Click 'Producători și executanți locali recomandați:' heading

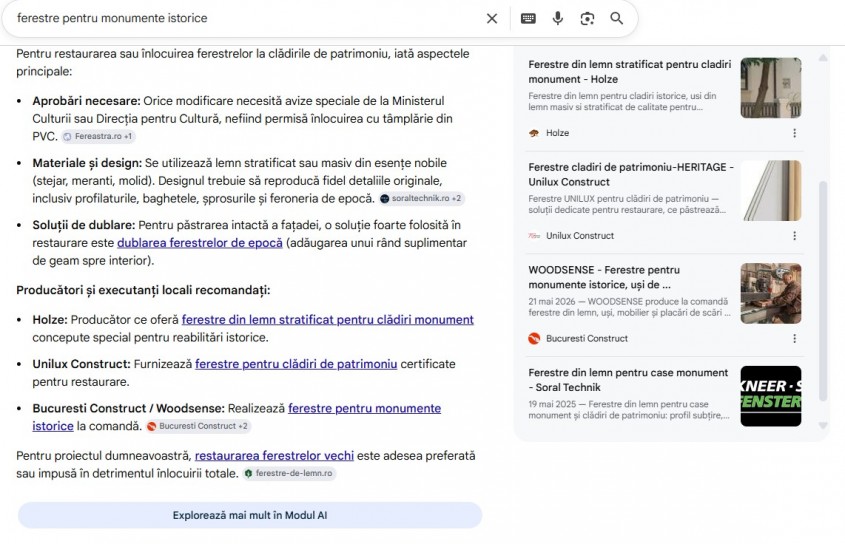[143, 290]
